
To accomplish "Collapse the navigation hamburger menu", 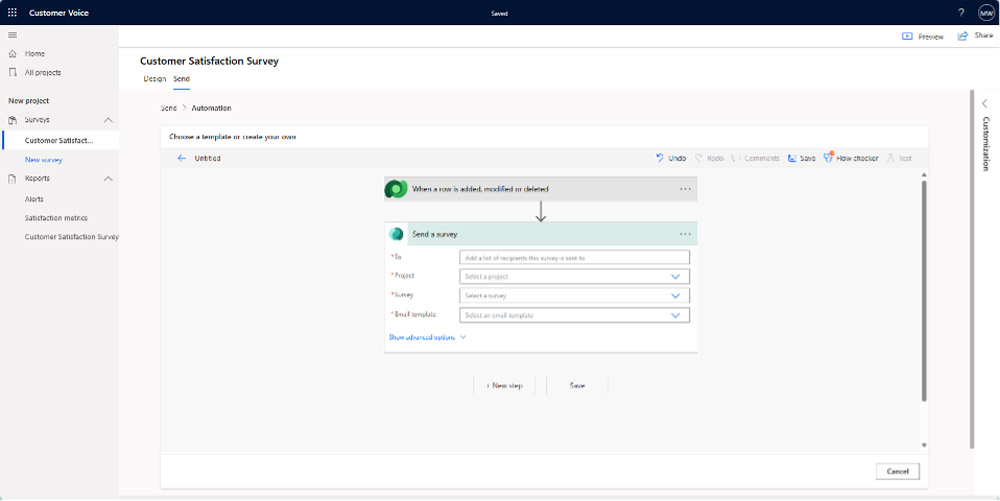I will (12, 34).
